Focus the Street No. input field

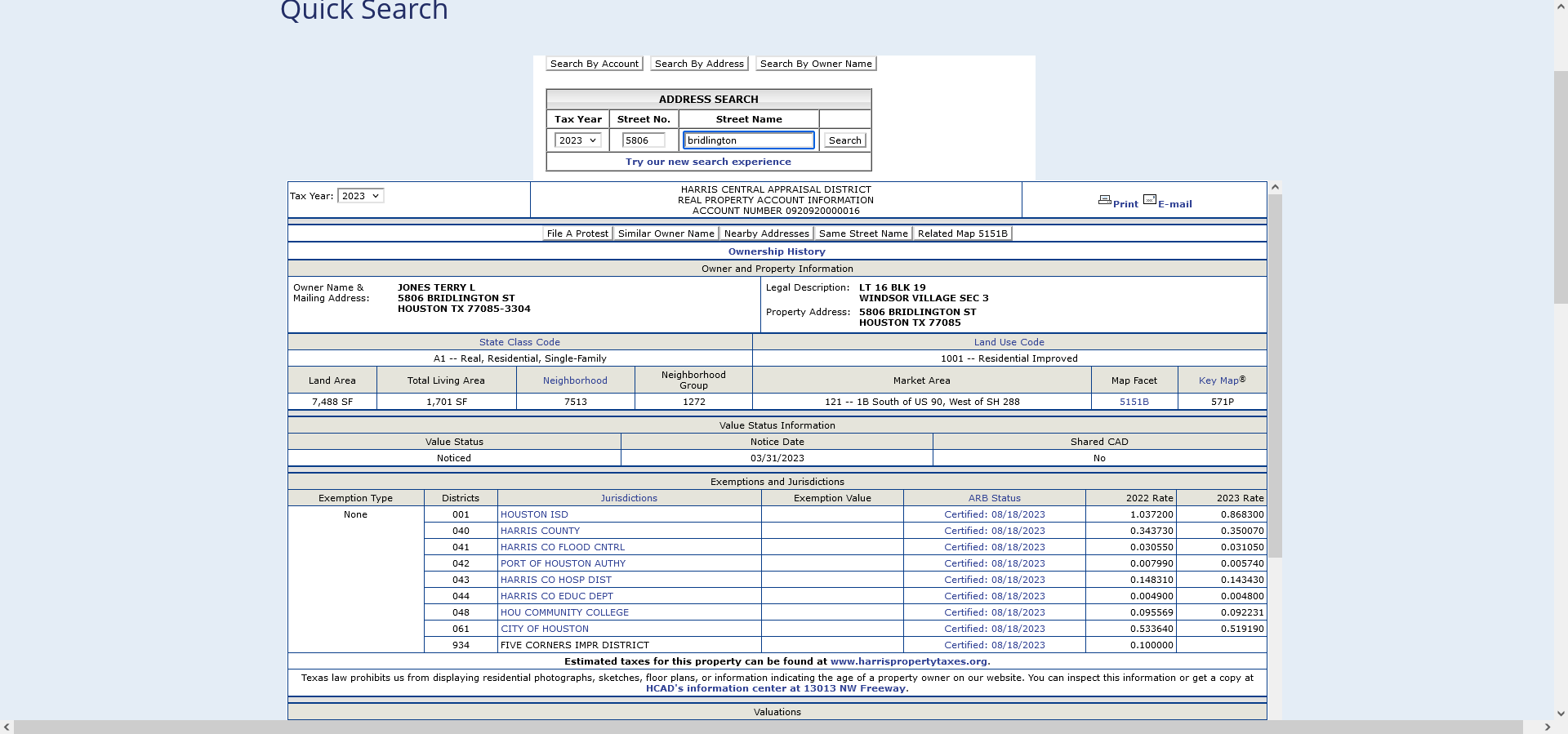(644, 140)
